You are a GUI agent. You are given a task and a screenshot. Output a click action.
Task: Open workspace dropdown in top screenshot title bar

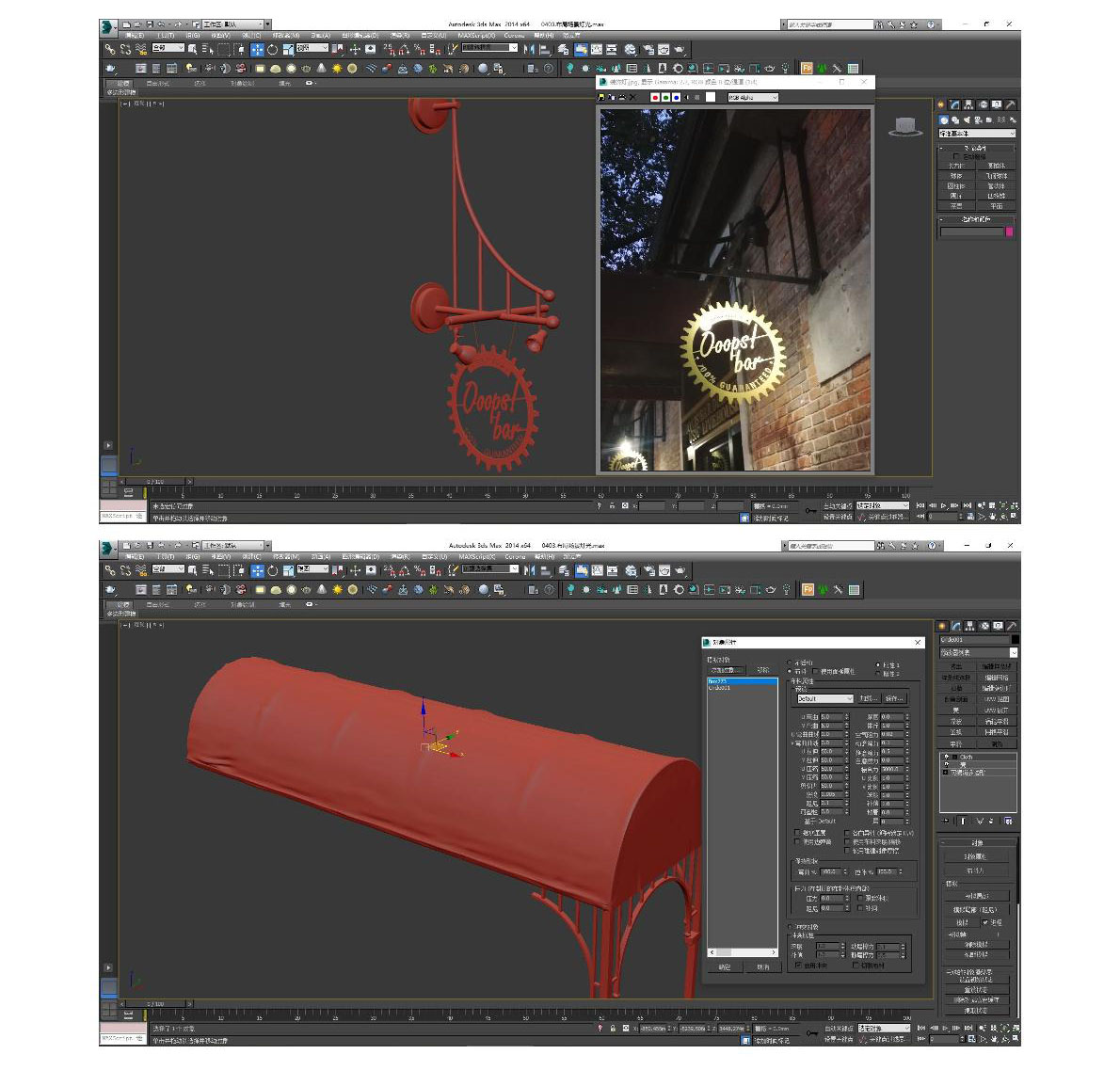[232, 24]
